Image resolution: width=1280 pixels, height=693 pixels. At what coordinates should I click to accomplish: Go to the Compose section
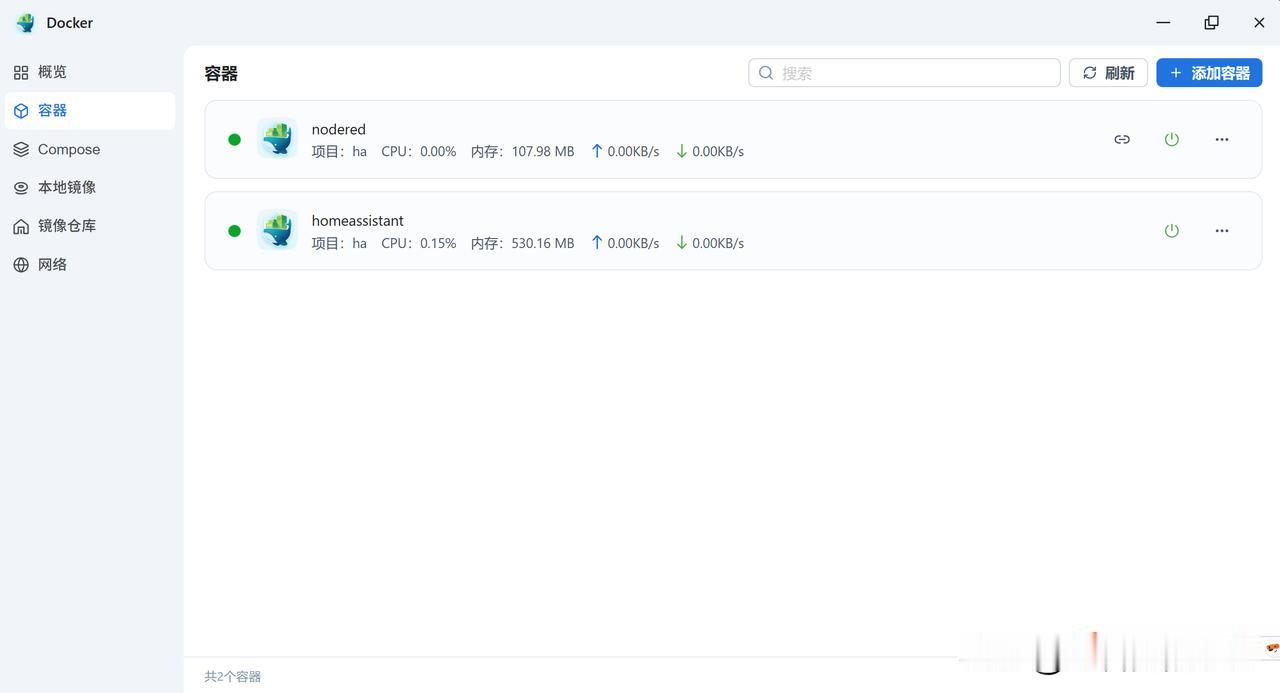click(x=90, y=149)
